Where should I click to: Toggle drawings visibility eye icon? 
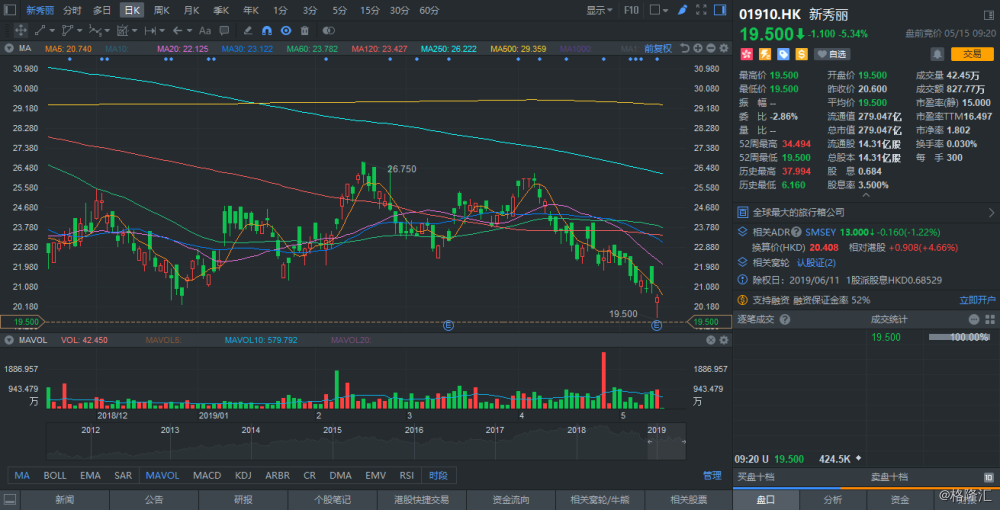coord(285,31)
